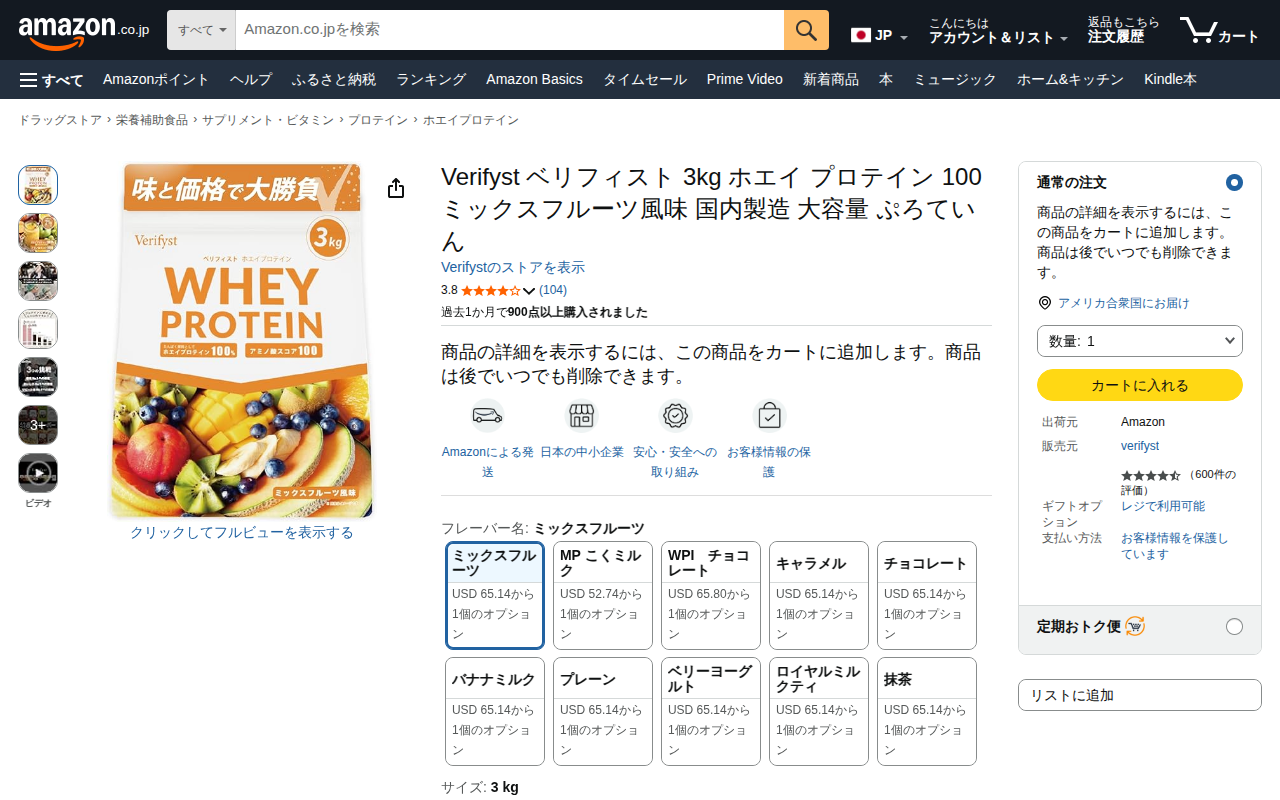Open the 数量 quantity dropdown

[x=1140, y=341]
